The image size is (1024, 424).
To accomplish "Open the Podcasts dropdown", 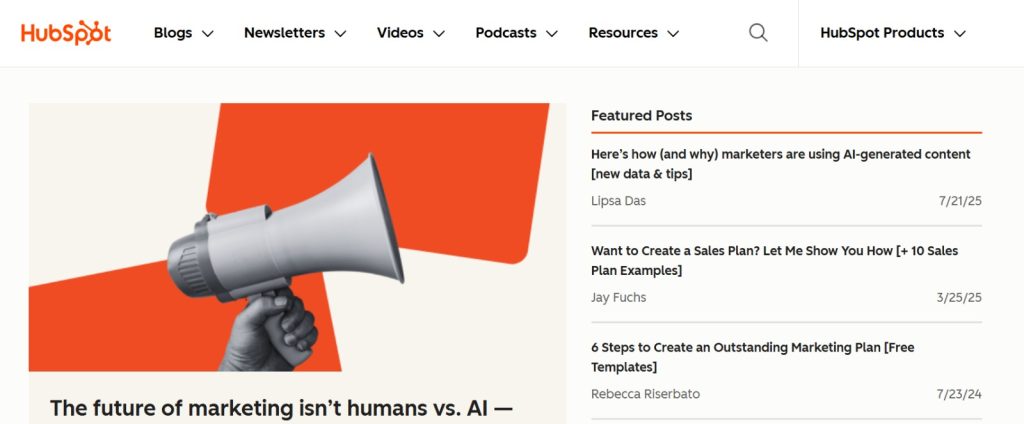I will point(517,33).
